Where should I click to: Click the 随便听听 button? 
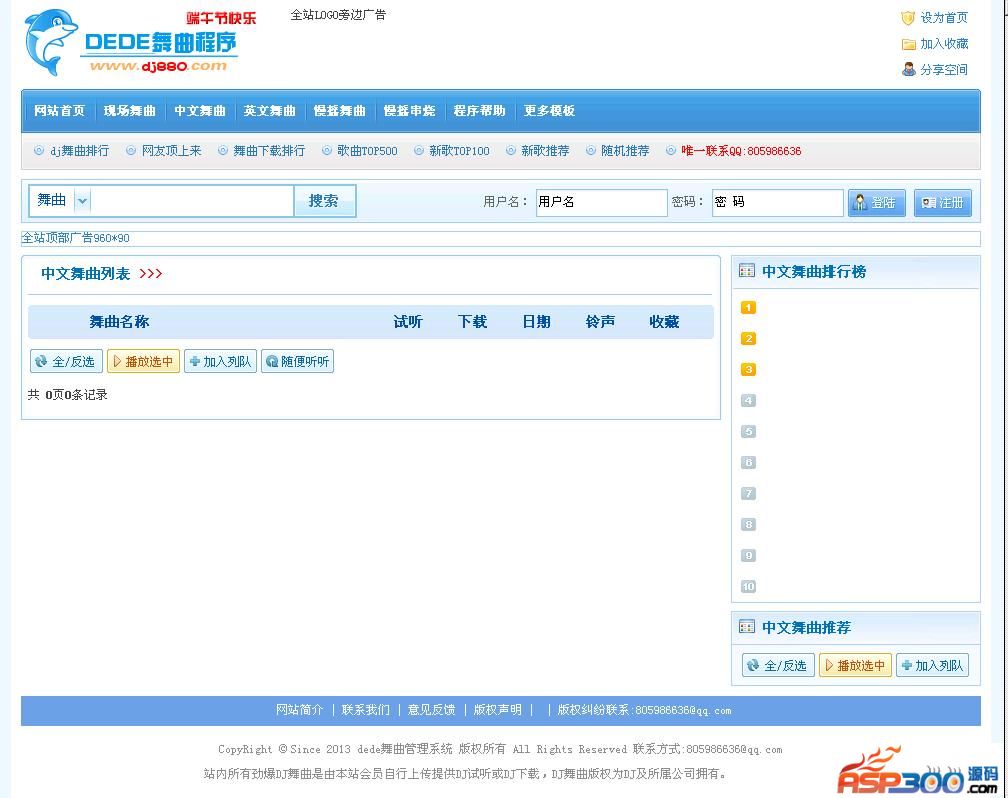(298, 361)
